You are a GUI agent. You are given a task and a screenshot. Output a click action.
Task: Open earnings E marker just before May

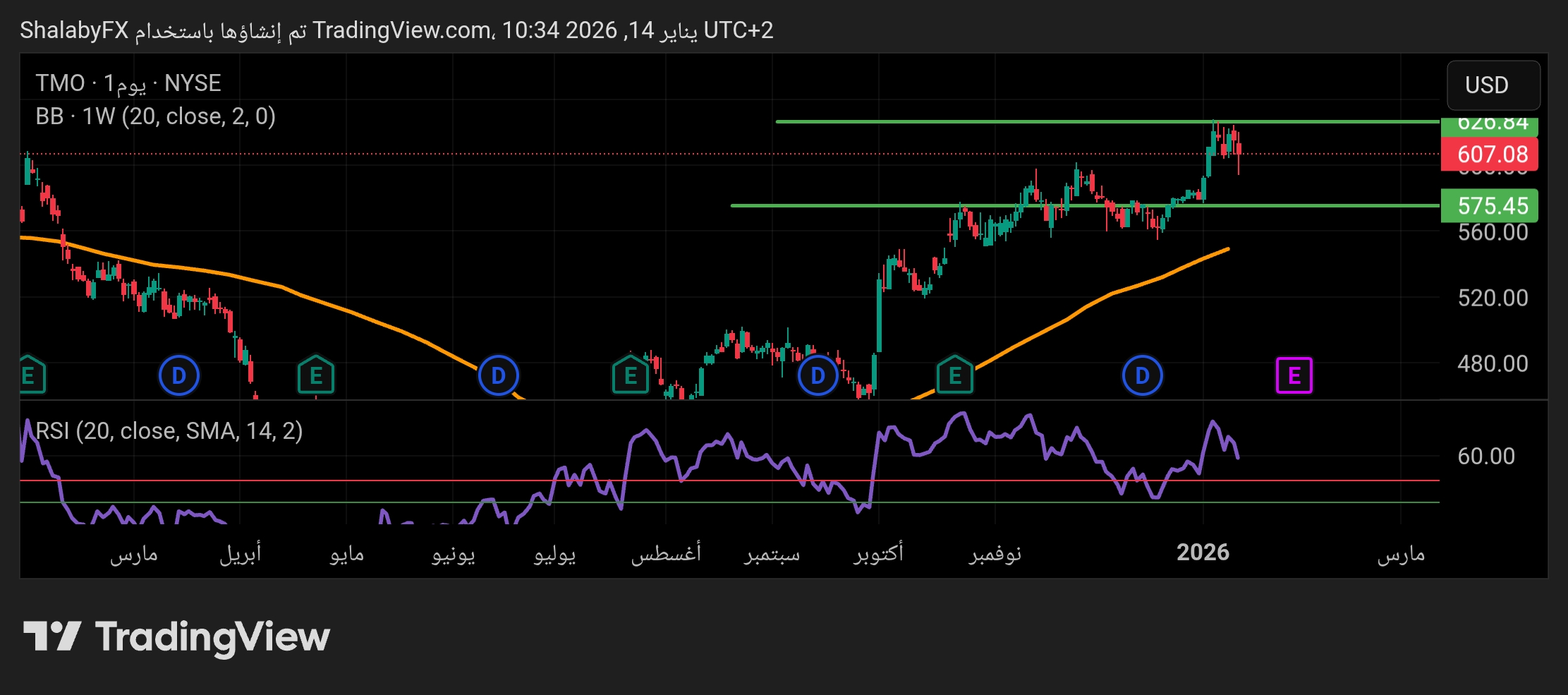pyautogui.click(x=315, y=375)
